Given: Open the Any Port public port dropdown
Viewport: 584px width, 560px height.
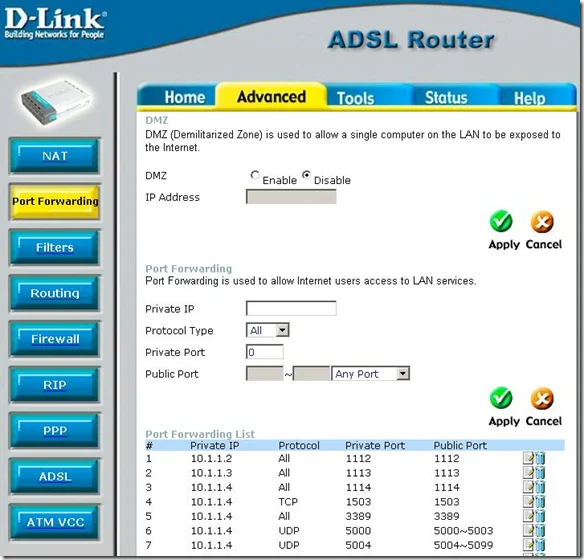Looking at the screenshot, I should [371, 373].
